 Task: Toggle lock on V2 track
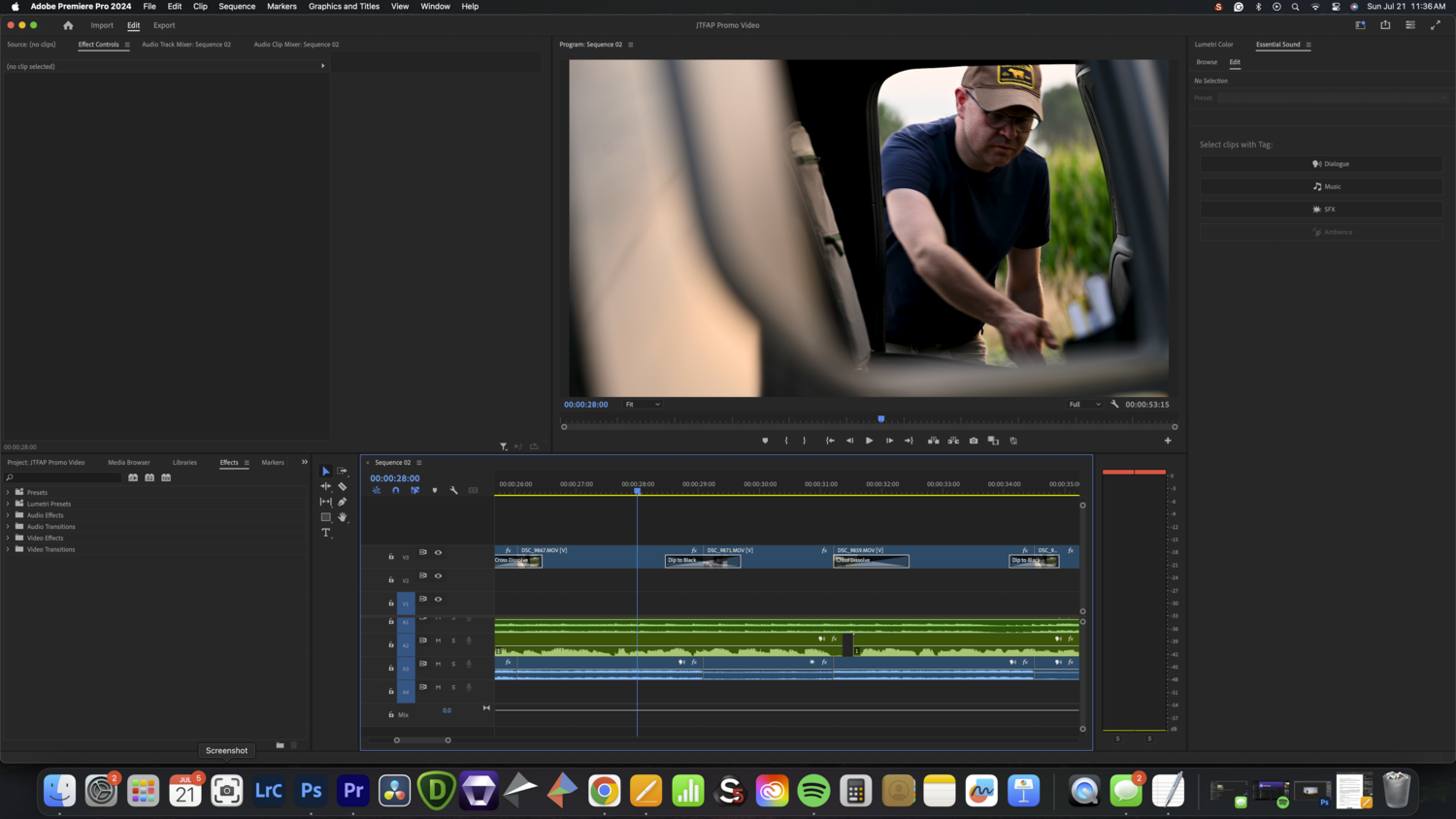click(391, 580)
